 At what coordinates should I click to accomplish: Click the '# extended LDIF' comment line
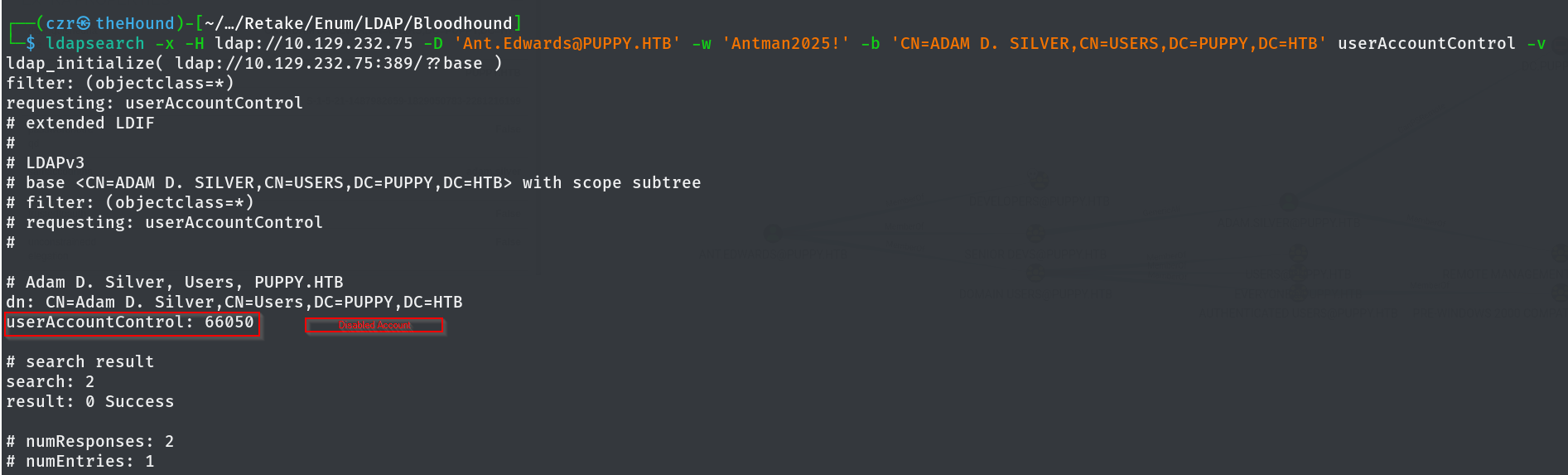coord(80,123)
